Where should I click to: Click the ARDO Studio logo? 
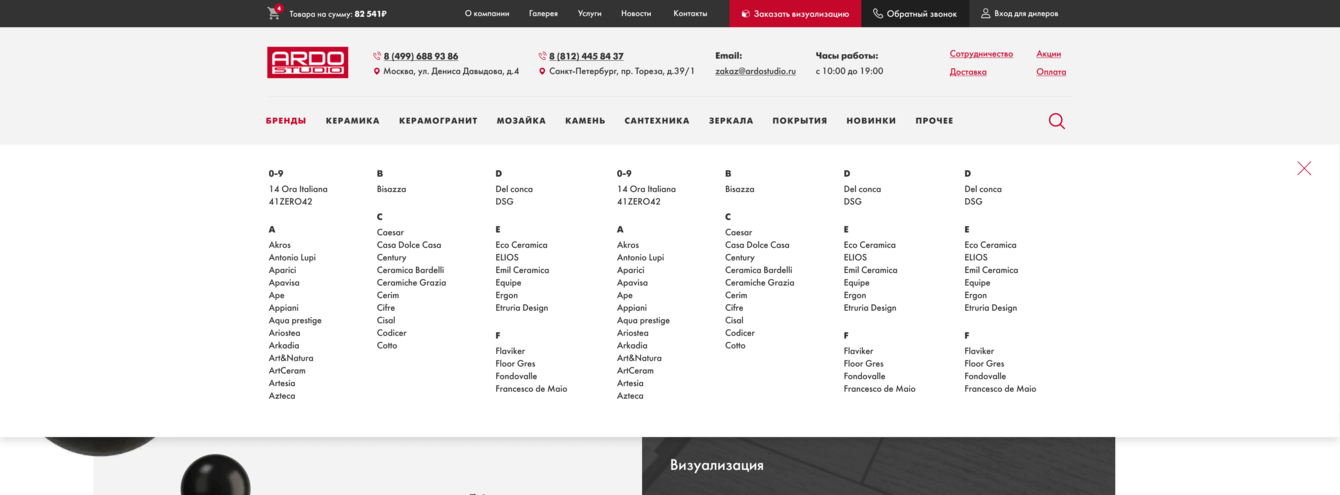[x=307, y=62]
